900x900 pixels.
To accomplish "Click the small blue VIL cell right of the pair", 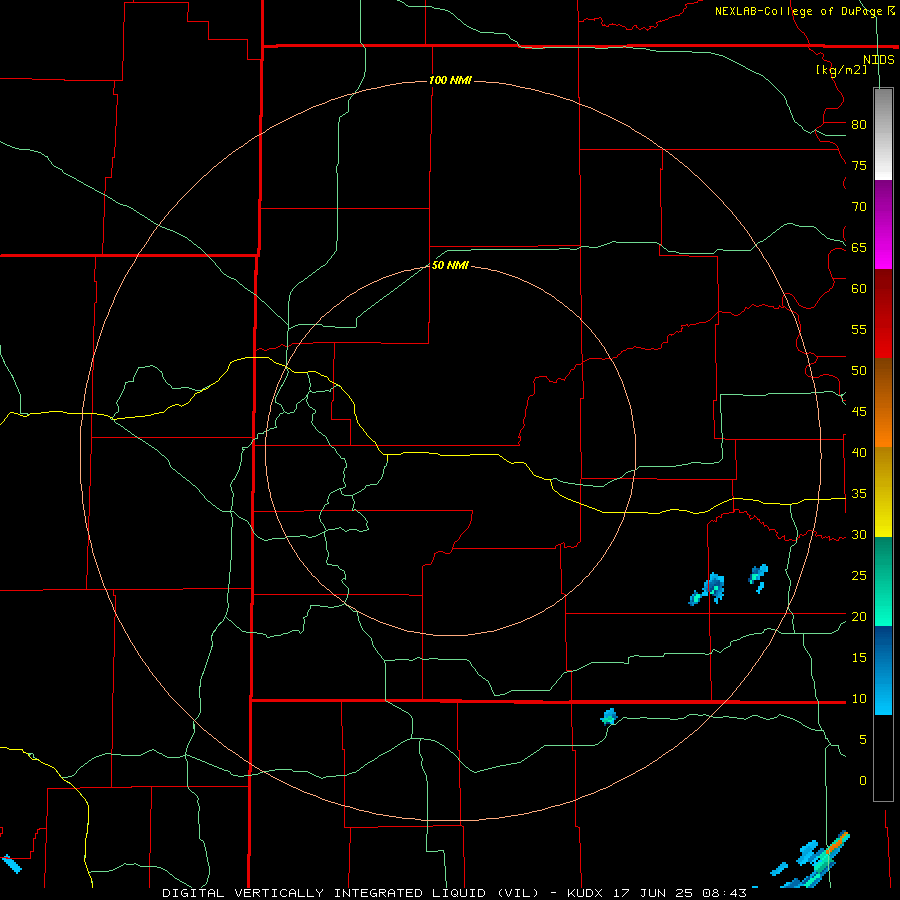I will tap(758, 578).
